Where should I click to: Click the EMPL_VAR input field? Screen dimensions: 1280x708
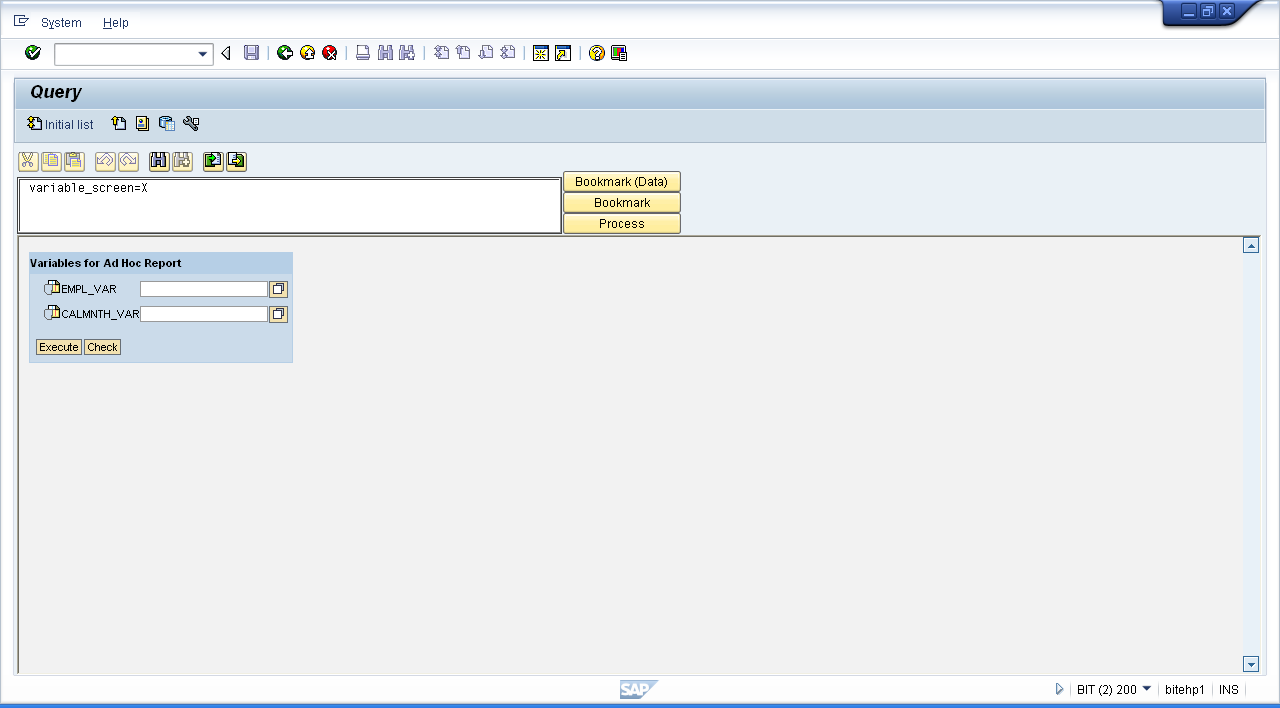pos(204,289)
